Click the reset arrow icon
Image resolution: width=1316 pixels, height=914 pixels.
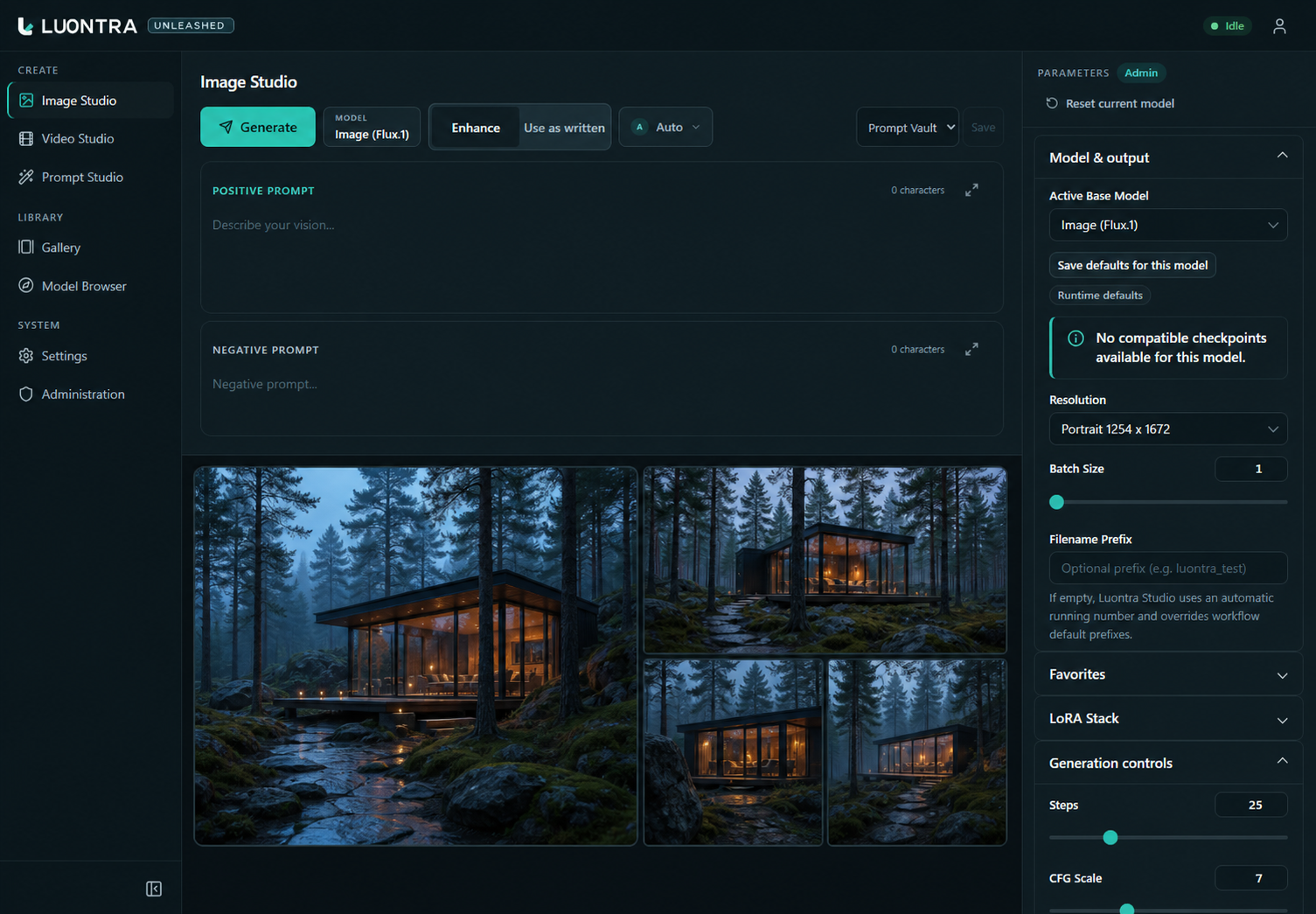[1052, 103]
